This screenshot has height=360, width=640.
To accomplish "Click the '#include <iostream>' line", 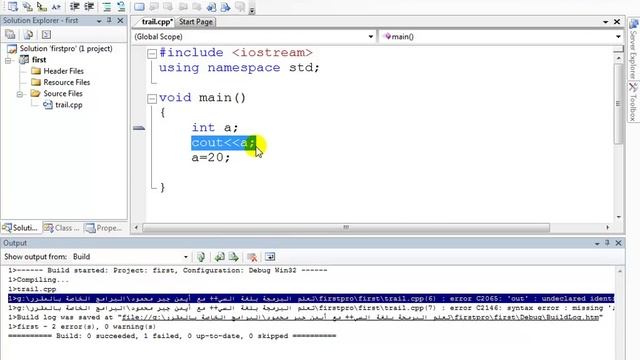I will pos(236,53).
